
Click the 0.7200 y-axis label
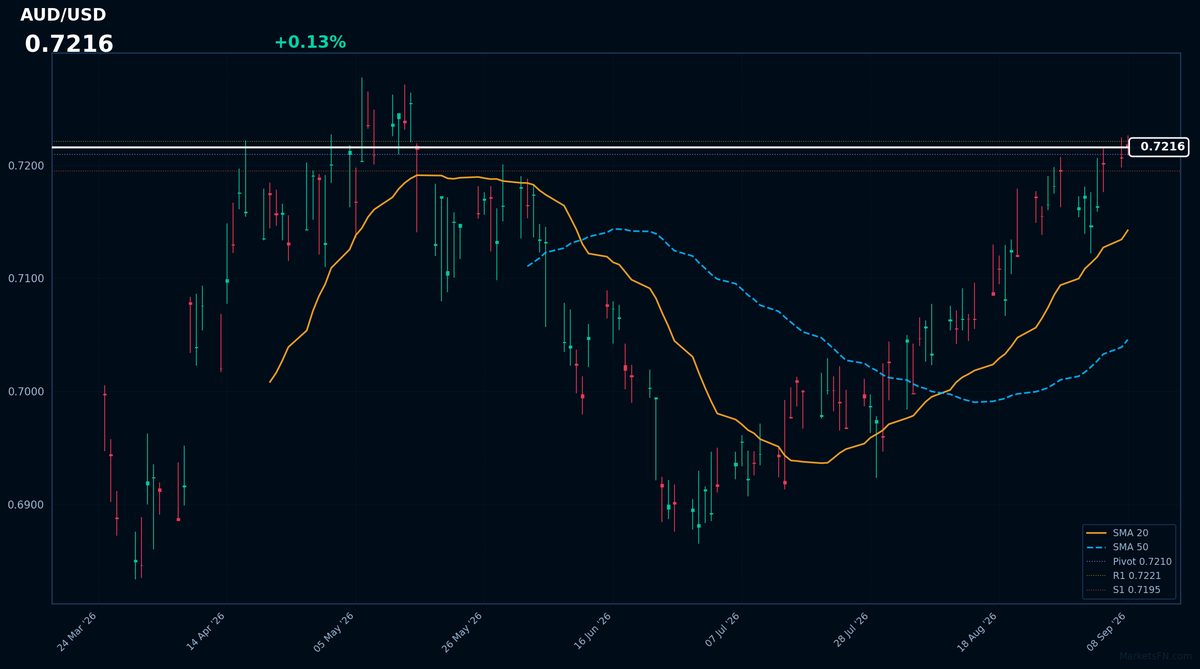click(x=28, y=165)
